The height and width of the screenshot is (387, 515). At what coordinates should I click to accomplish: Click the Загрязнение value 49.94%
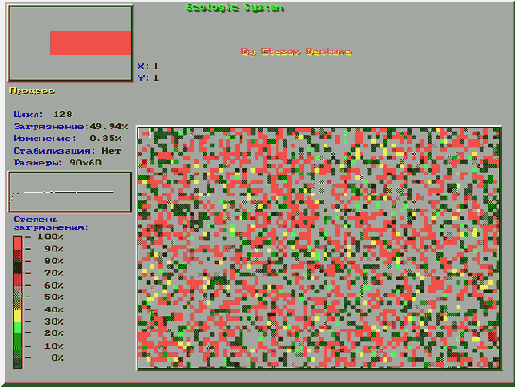coord(109,126)
